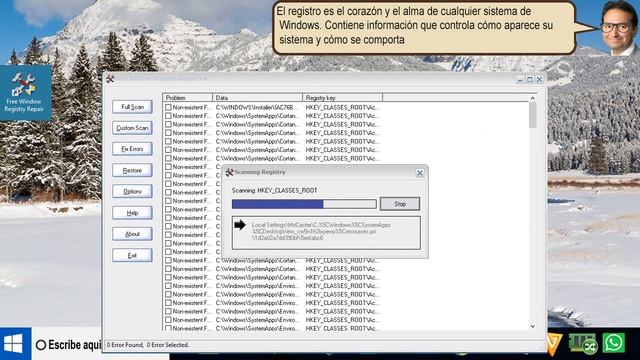Image resolution: width=640 pixels, height=360 pixels.
Task: Click the registry repair window title icon
Action: tap(110, 79)
